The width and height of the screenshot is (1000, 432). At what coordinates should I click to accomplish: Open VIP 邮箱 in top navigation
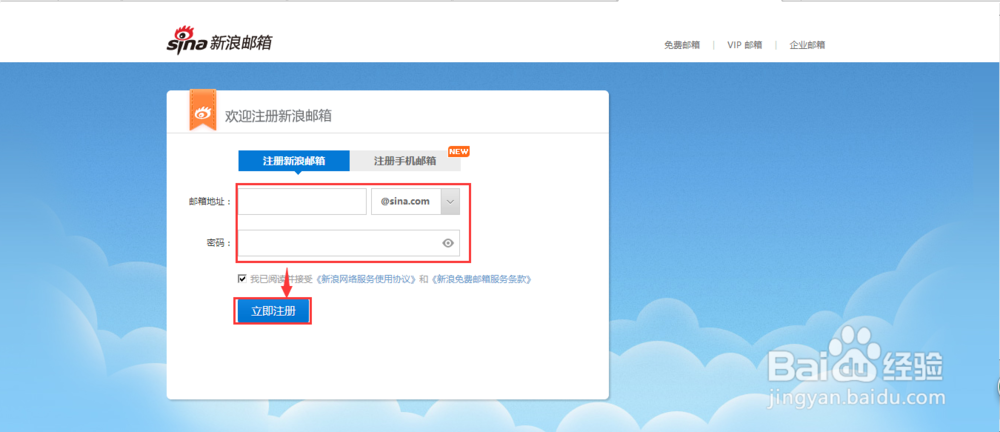click(x=744, y=45)
